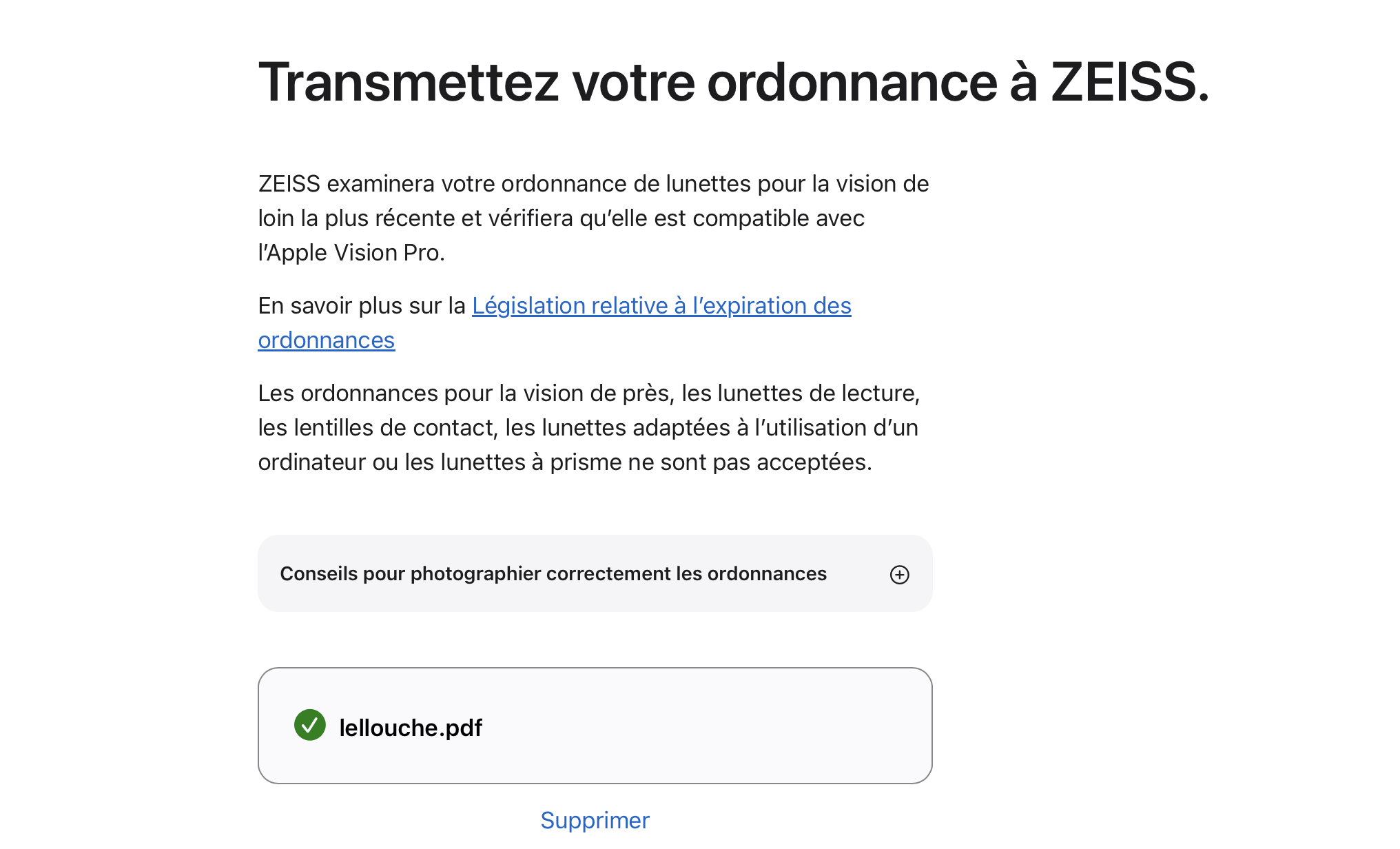Viewport: 1400px width, 849px height.
Task: Click the text l'Apple Vision Pro.
Action: 351,253
